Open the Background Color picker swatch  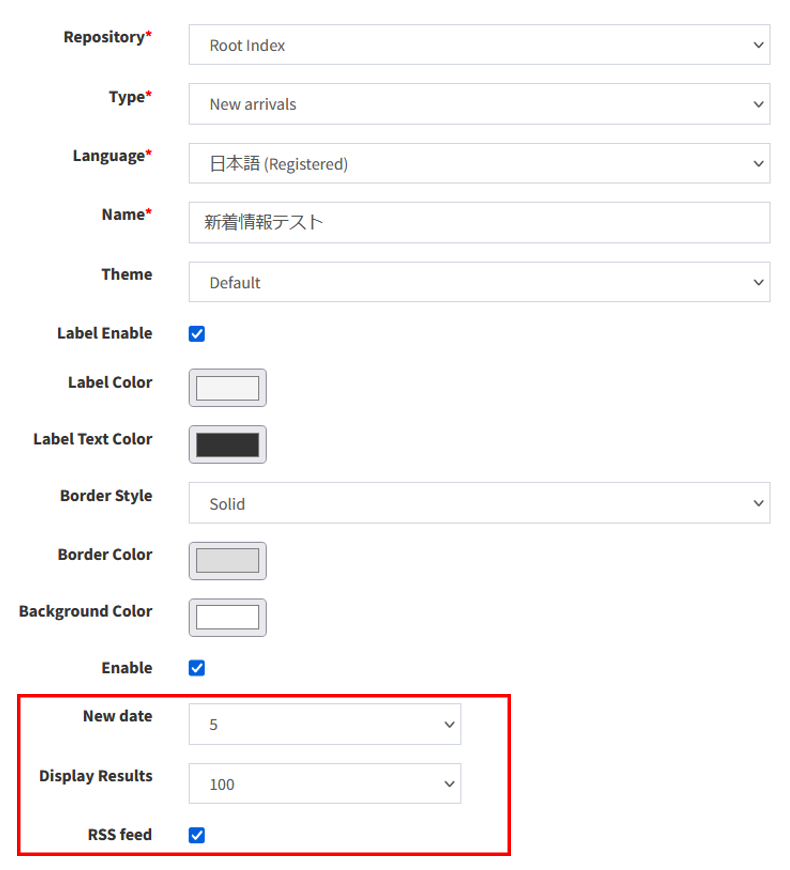(227, 618)
